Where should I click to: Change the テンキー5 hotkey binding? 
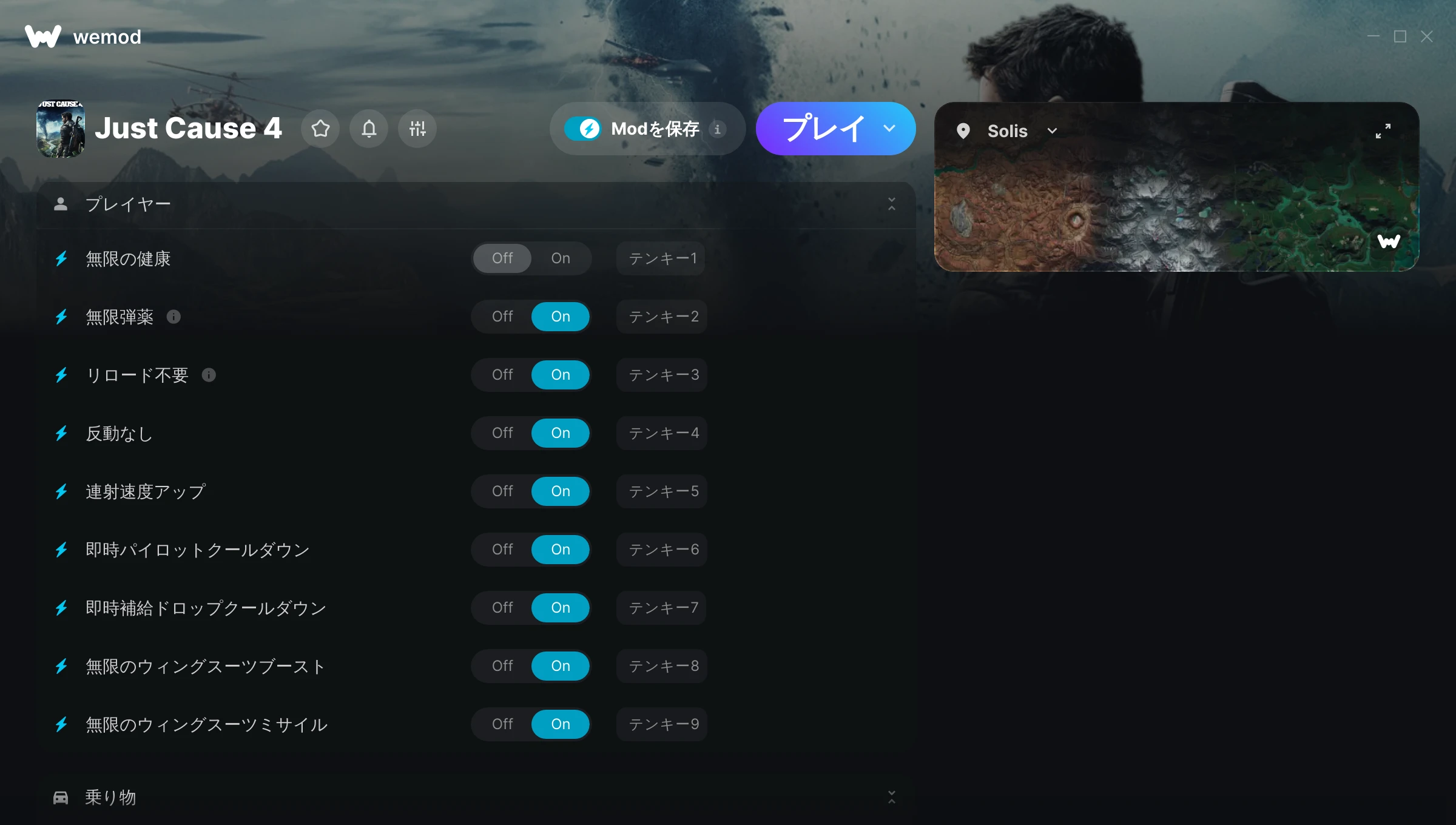click(662, 491)
